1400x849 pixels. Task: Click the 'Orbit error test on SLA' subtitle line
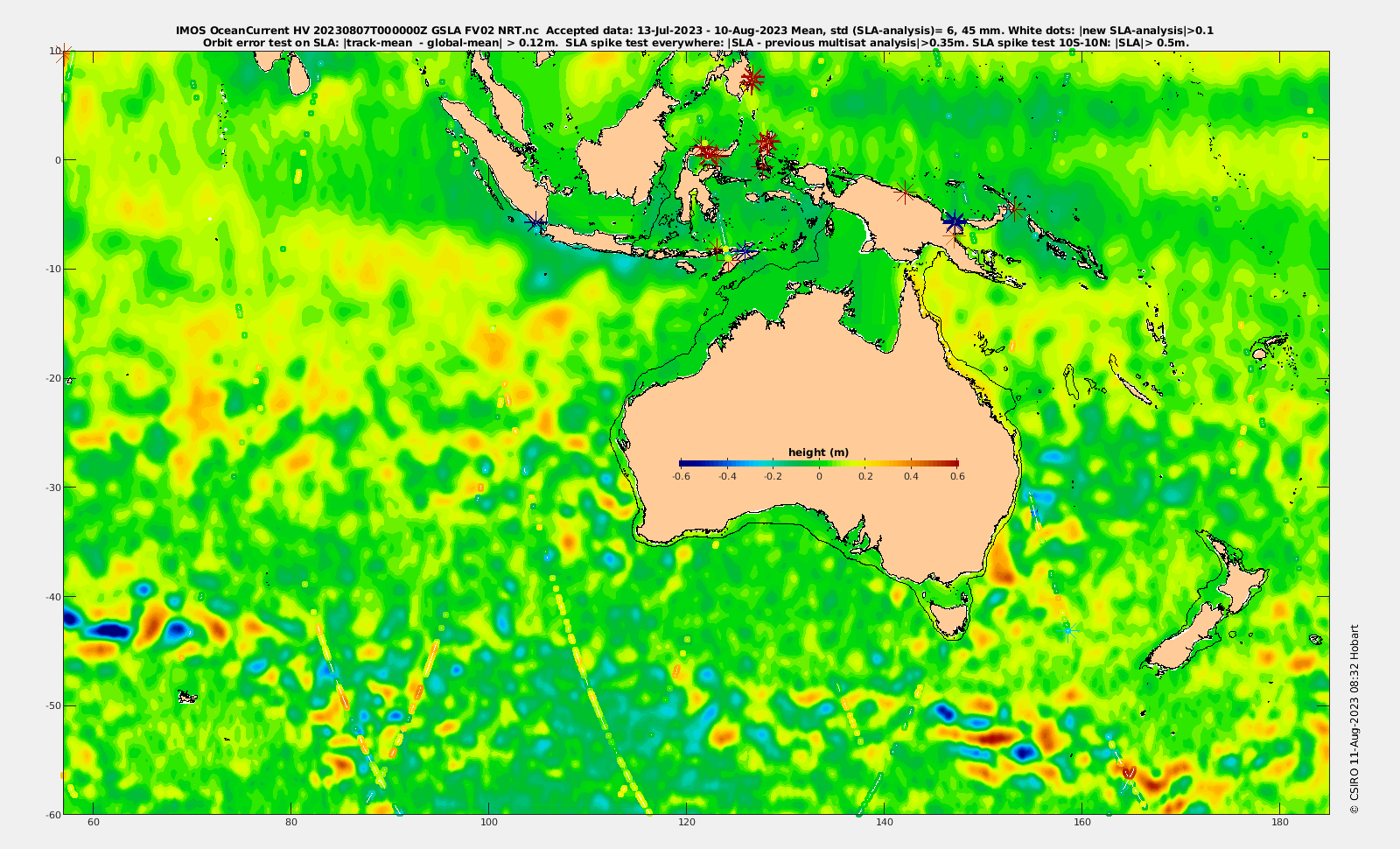[696, 42]
